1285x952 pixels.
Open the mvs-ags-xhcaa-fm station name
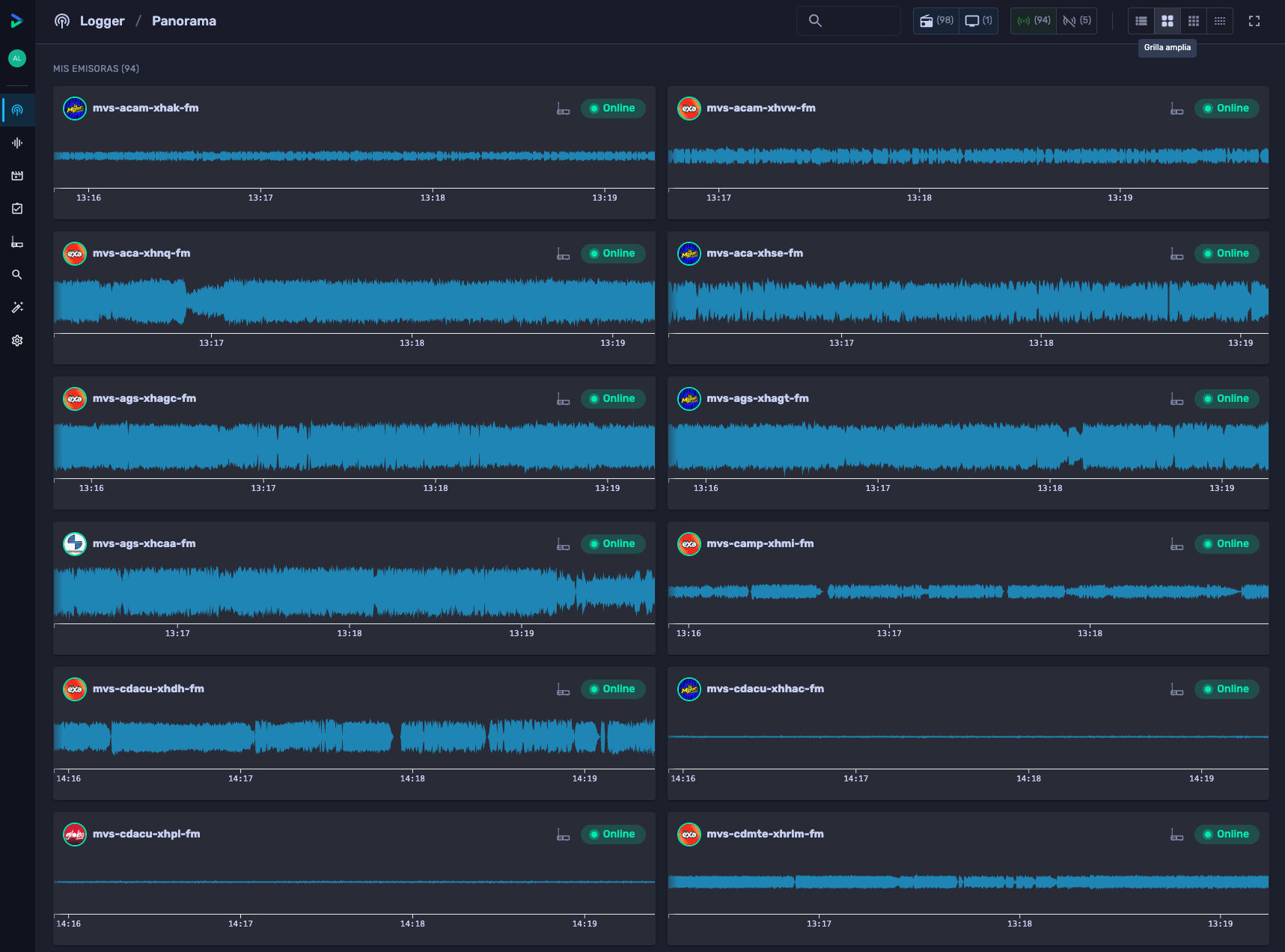144,543
